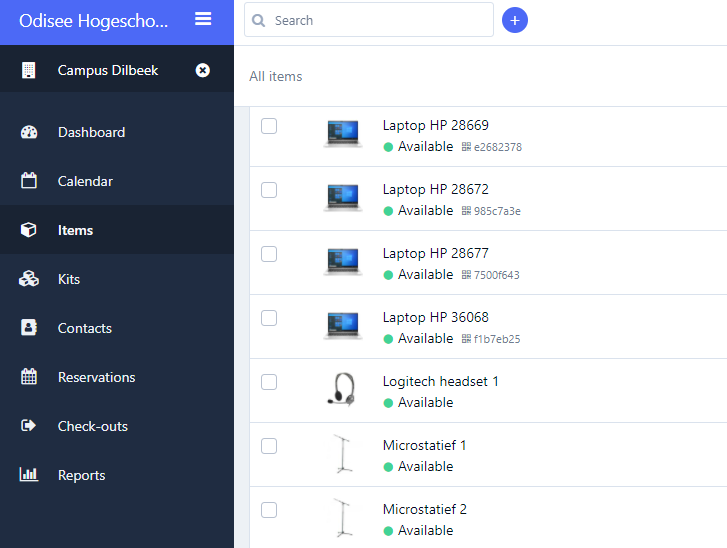The height and width of the screenshot is (548, 727).
Task: Click the magnifier icon in search box
Action: click(x=258, y=20)
